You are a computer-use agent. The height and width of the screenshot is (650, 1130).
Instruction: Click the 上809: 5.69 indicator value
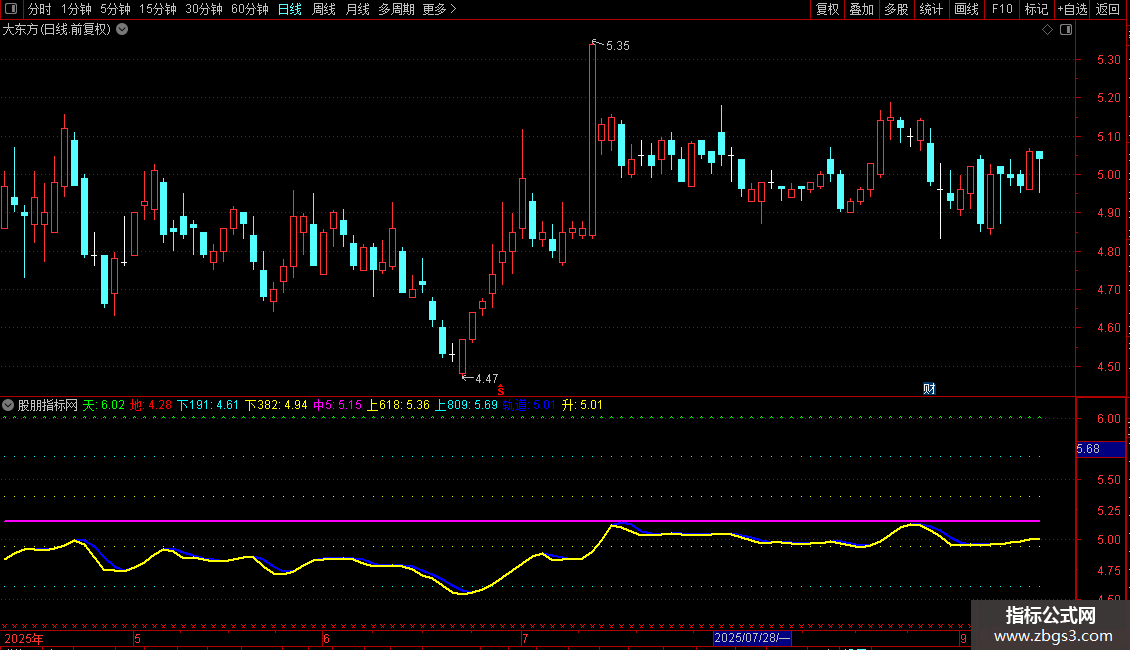pyautogui.click(x=466, y=405)
